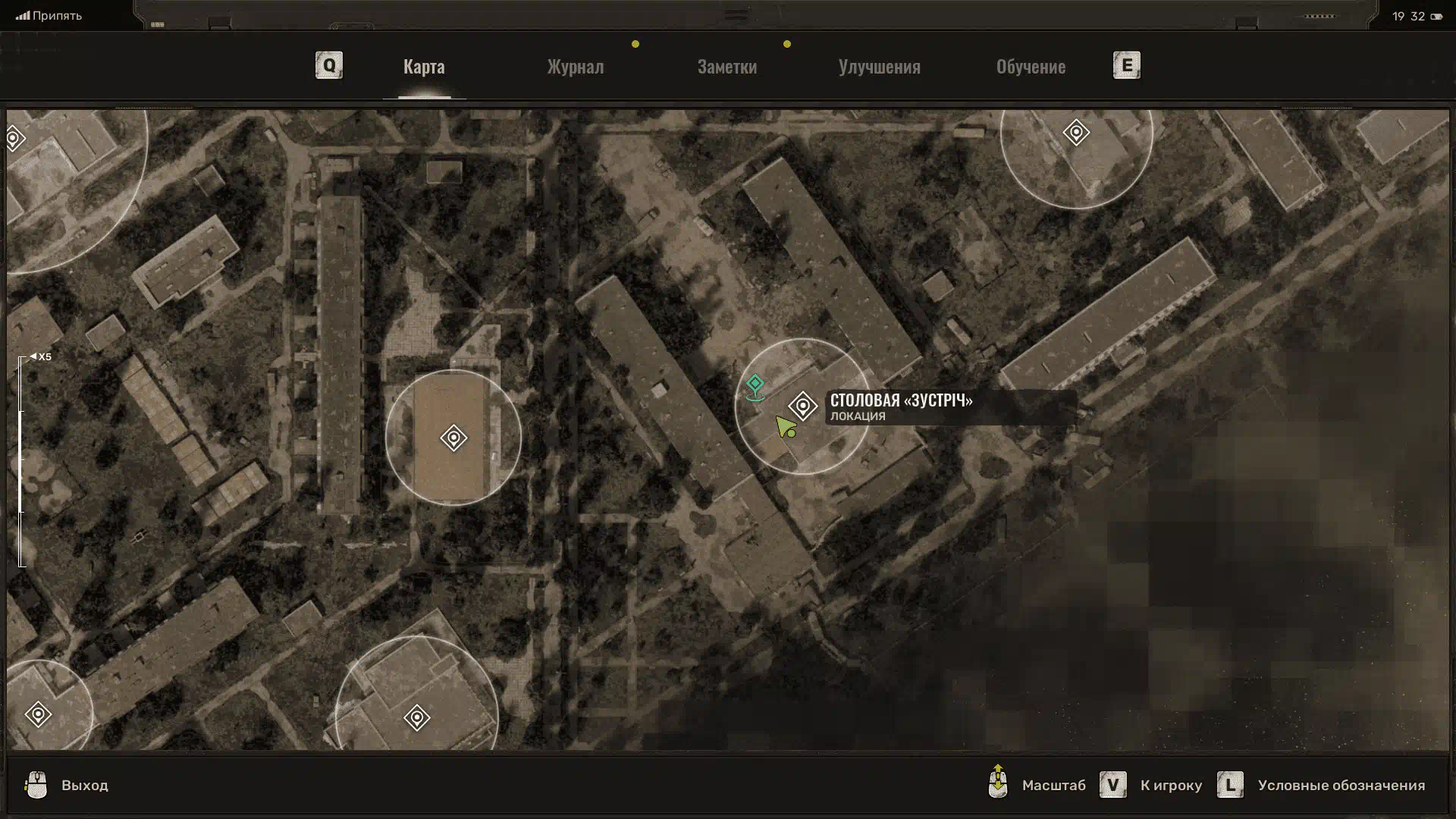1456x819 pixels.
Task: Go to the Улучшения tab
Action: click(x=880, y=67)
